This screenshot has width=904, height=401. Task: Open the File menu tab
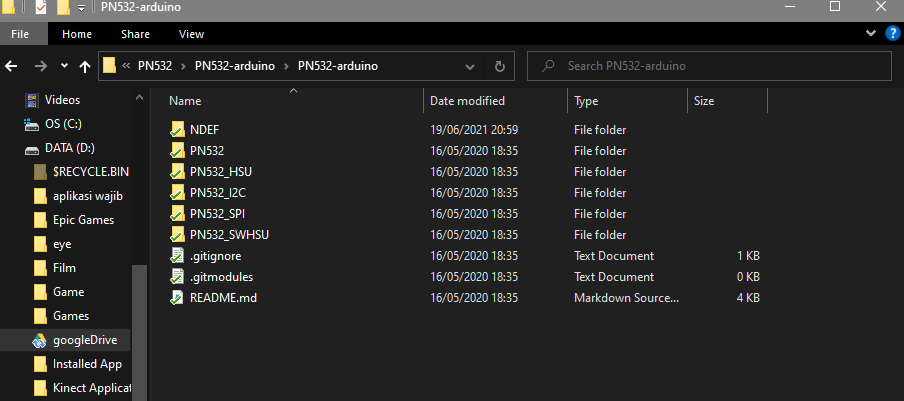tap(20, 34)
